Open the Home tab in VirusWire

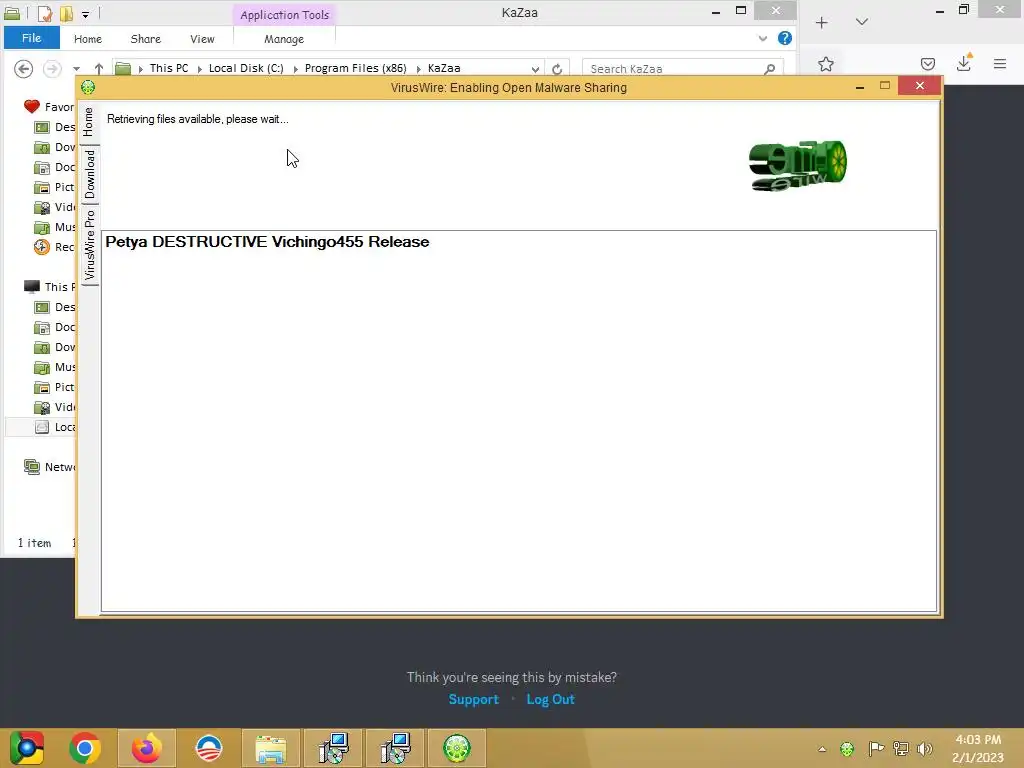(x=89, y=122)
